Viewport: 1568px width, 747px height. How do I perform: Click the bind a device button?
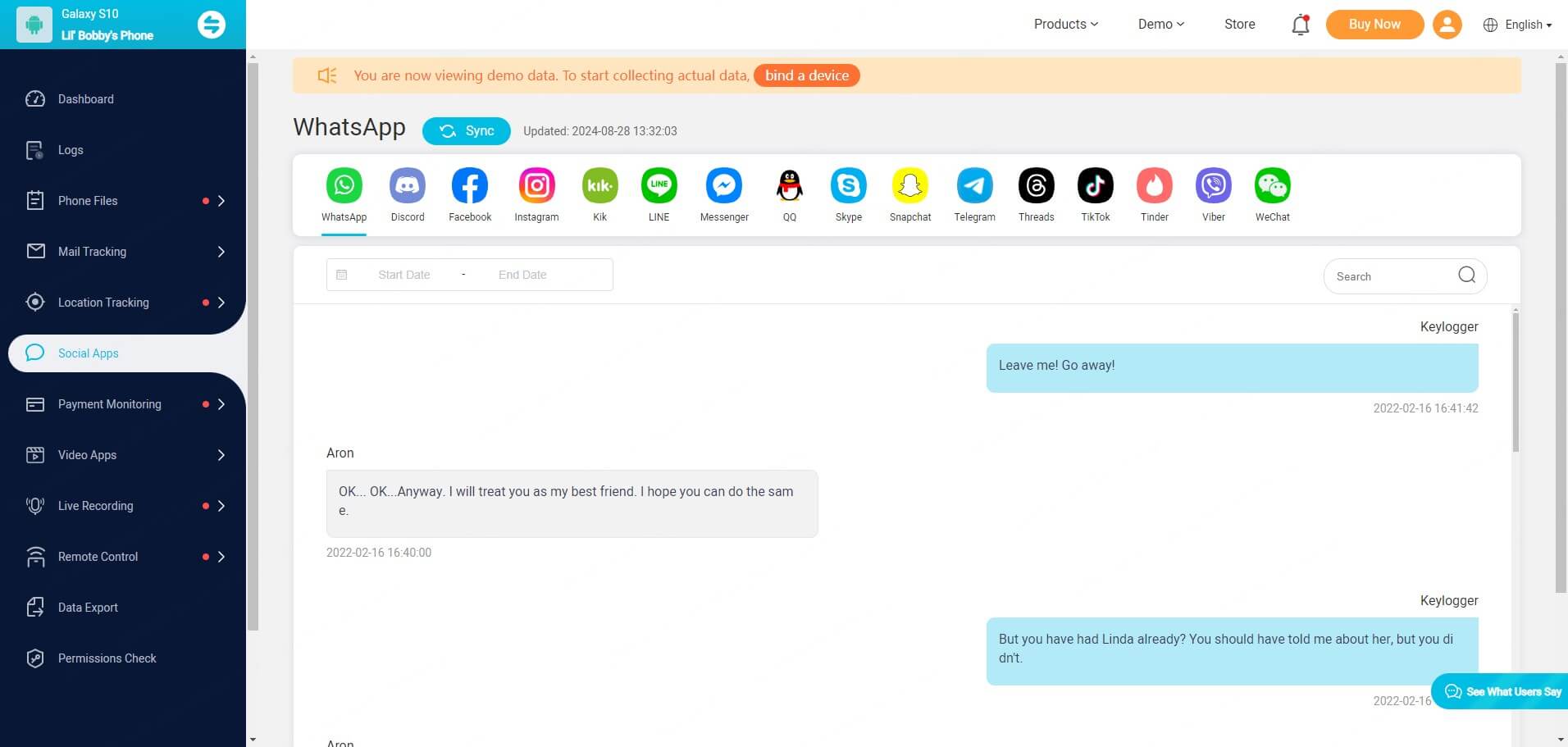[x=807, y=75]
